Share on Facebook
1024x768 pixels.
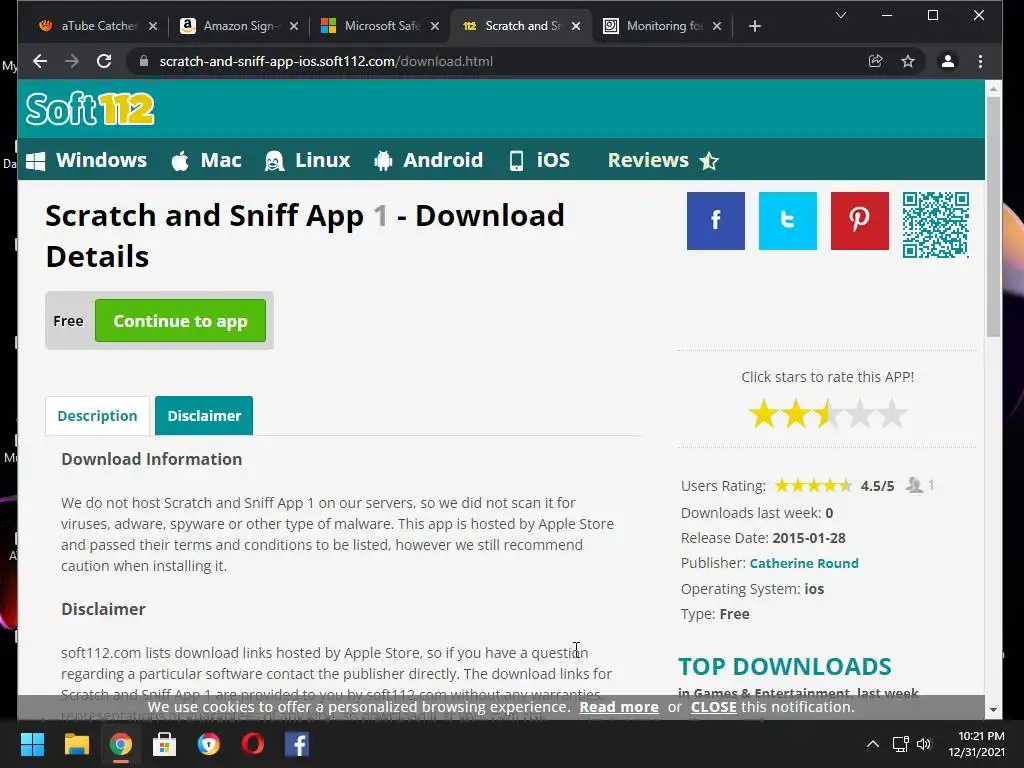[716, 221]
